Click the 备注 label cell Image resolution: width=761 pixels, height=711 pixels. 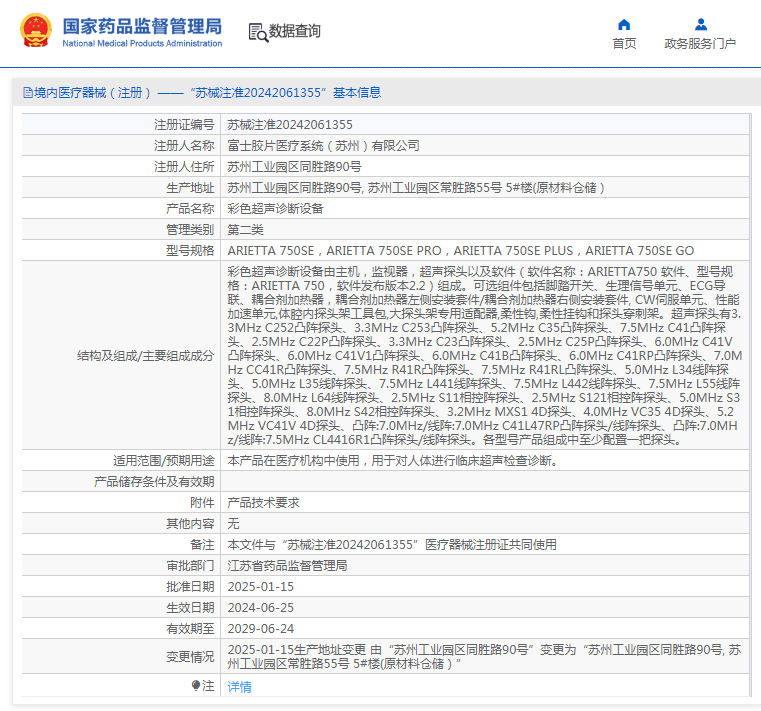[121, 545]
